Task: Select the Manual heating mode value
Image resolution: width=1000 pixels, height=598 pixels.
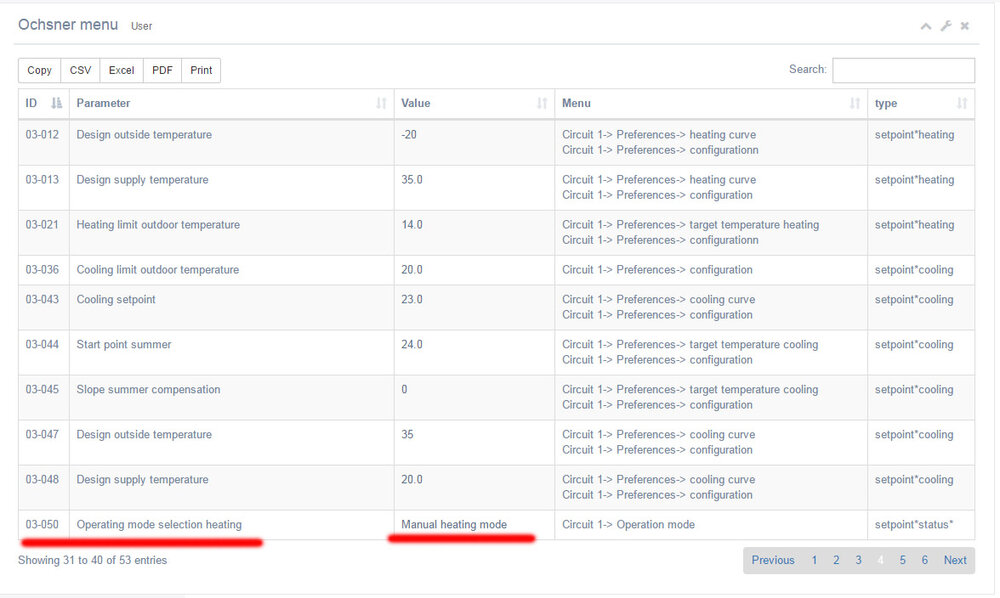Action: (454, 525)
